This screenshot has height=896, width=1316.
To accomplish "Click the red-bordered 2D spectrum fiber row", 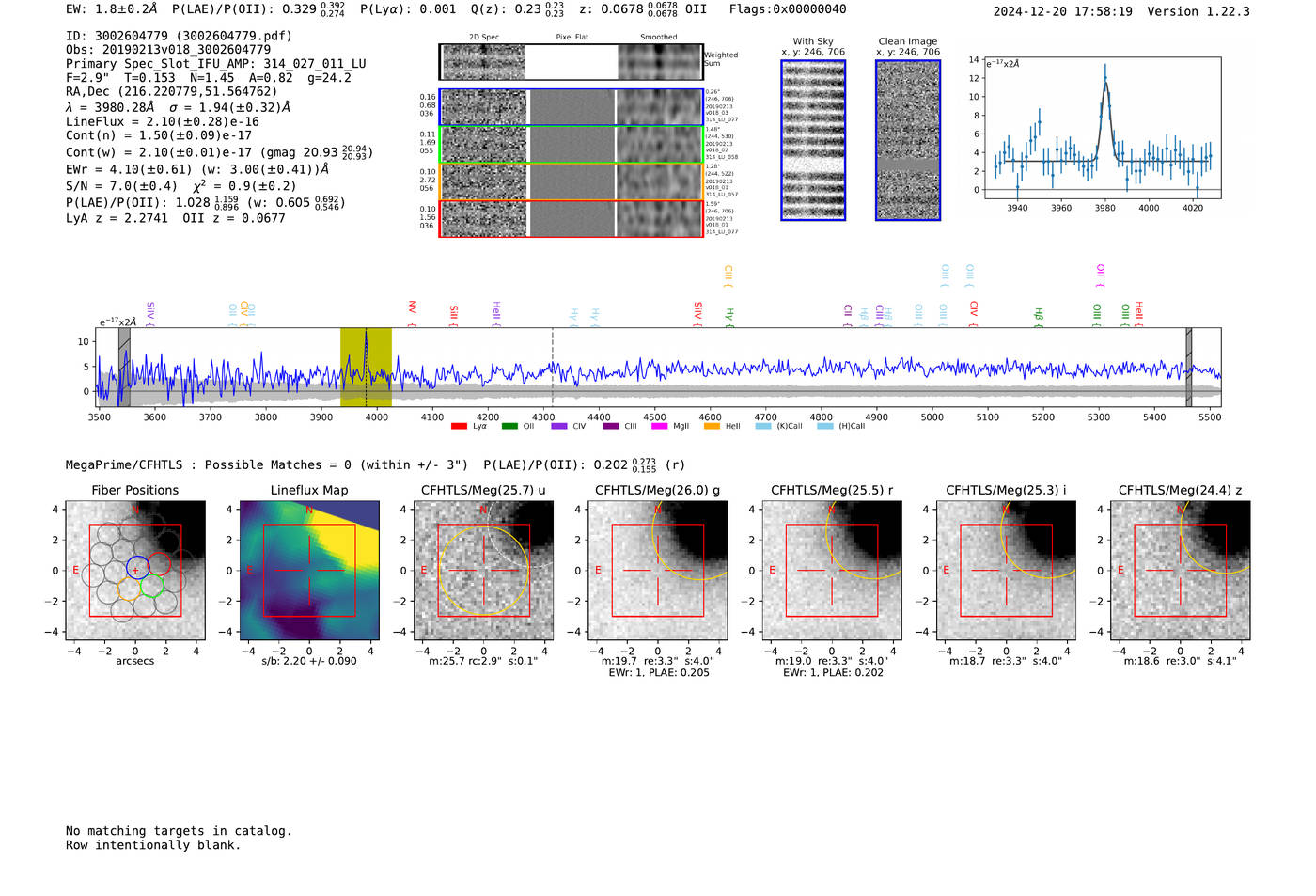I will pos(572,219).
